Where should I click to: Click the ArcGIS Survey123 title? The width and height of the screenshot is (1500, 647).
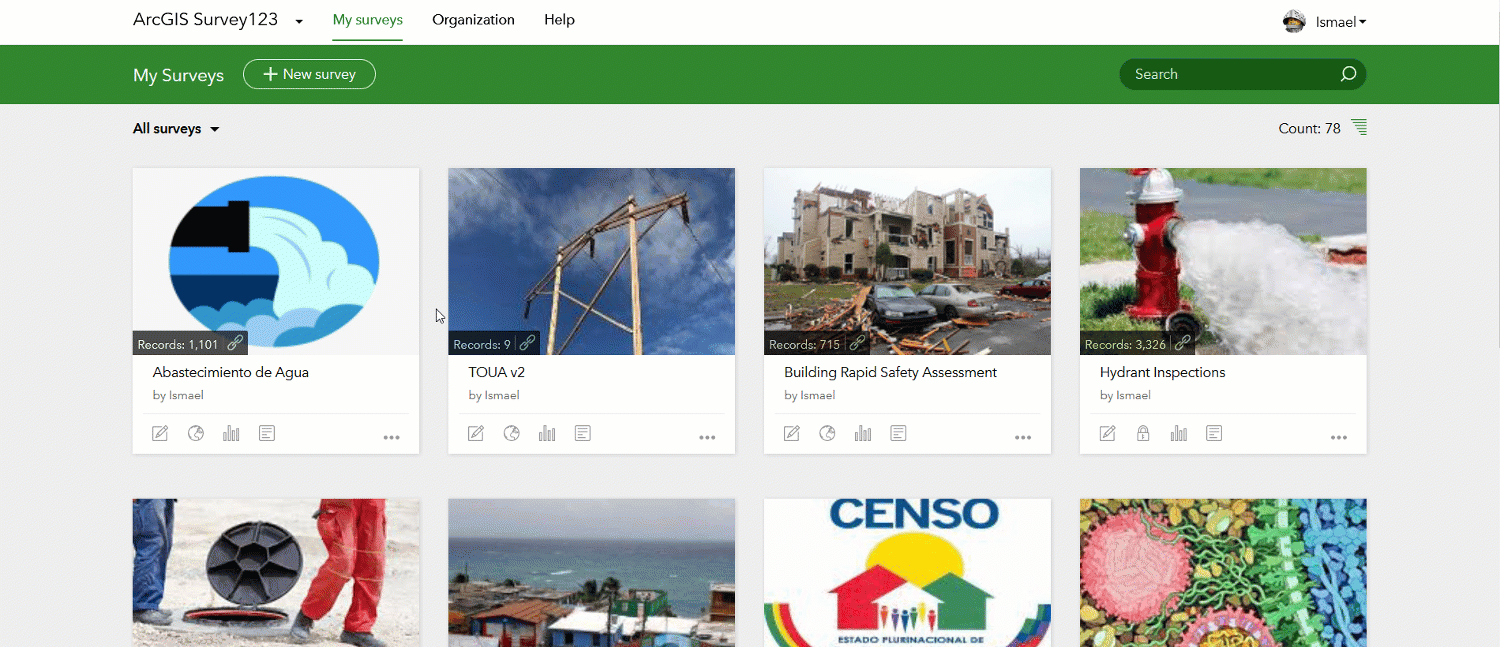(x=206, y=20)
